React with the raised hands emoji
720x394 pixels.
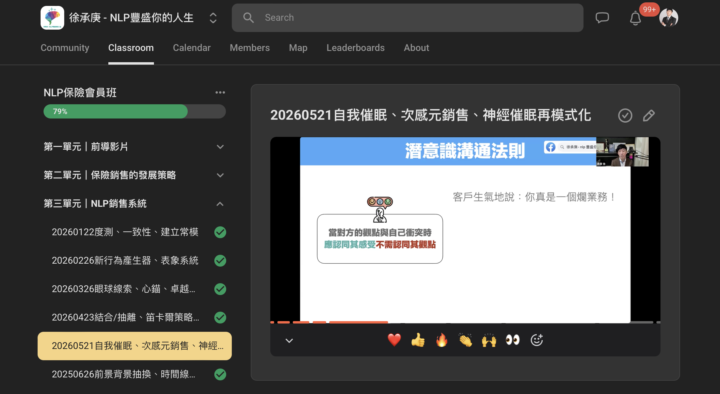click(x=489, y=340)
